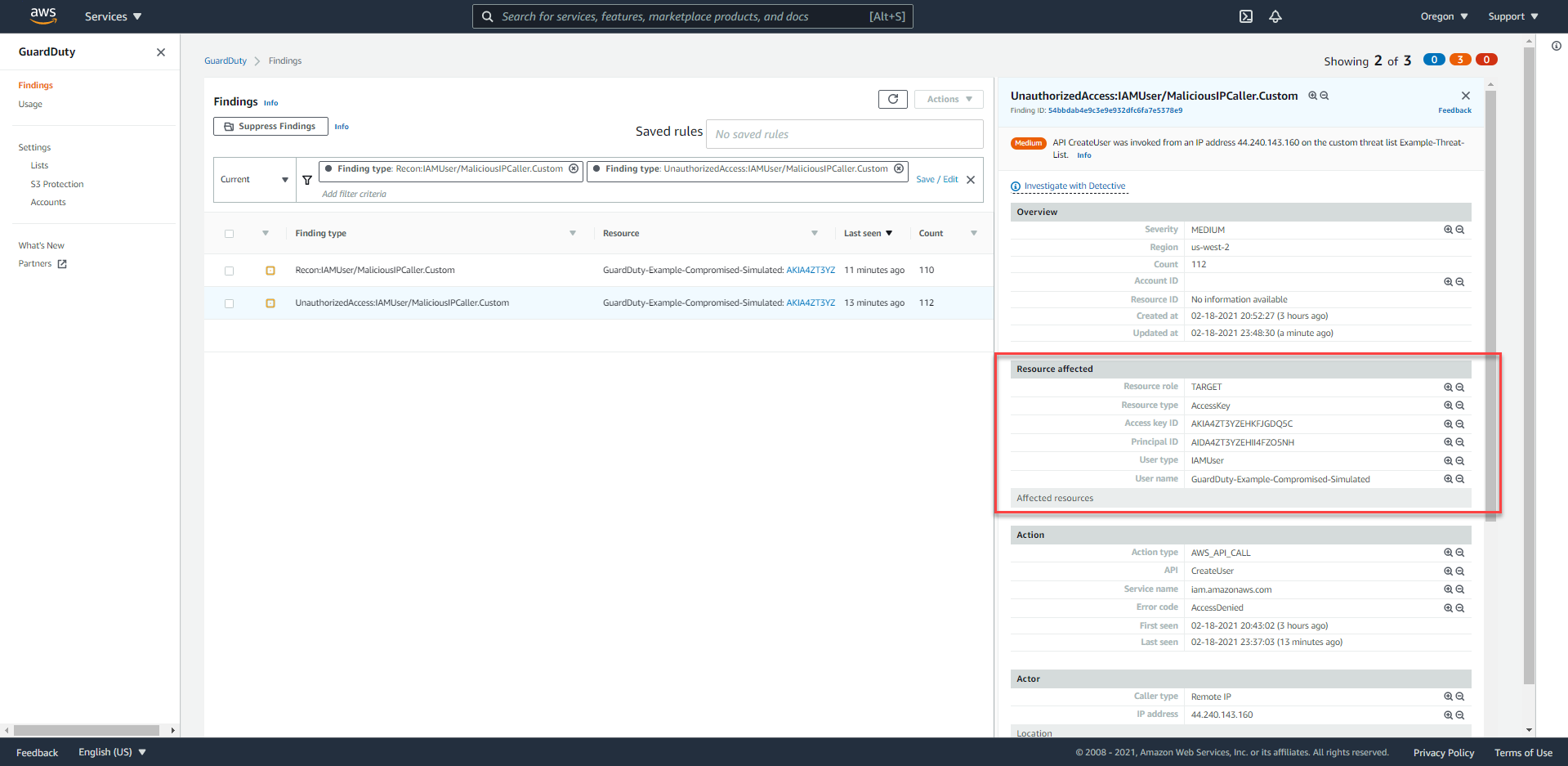
Task: Filter exclude on IP address 44.240.143.160
Action: click(1460, 715)
